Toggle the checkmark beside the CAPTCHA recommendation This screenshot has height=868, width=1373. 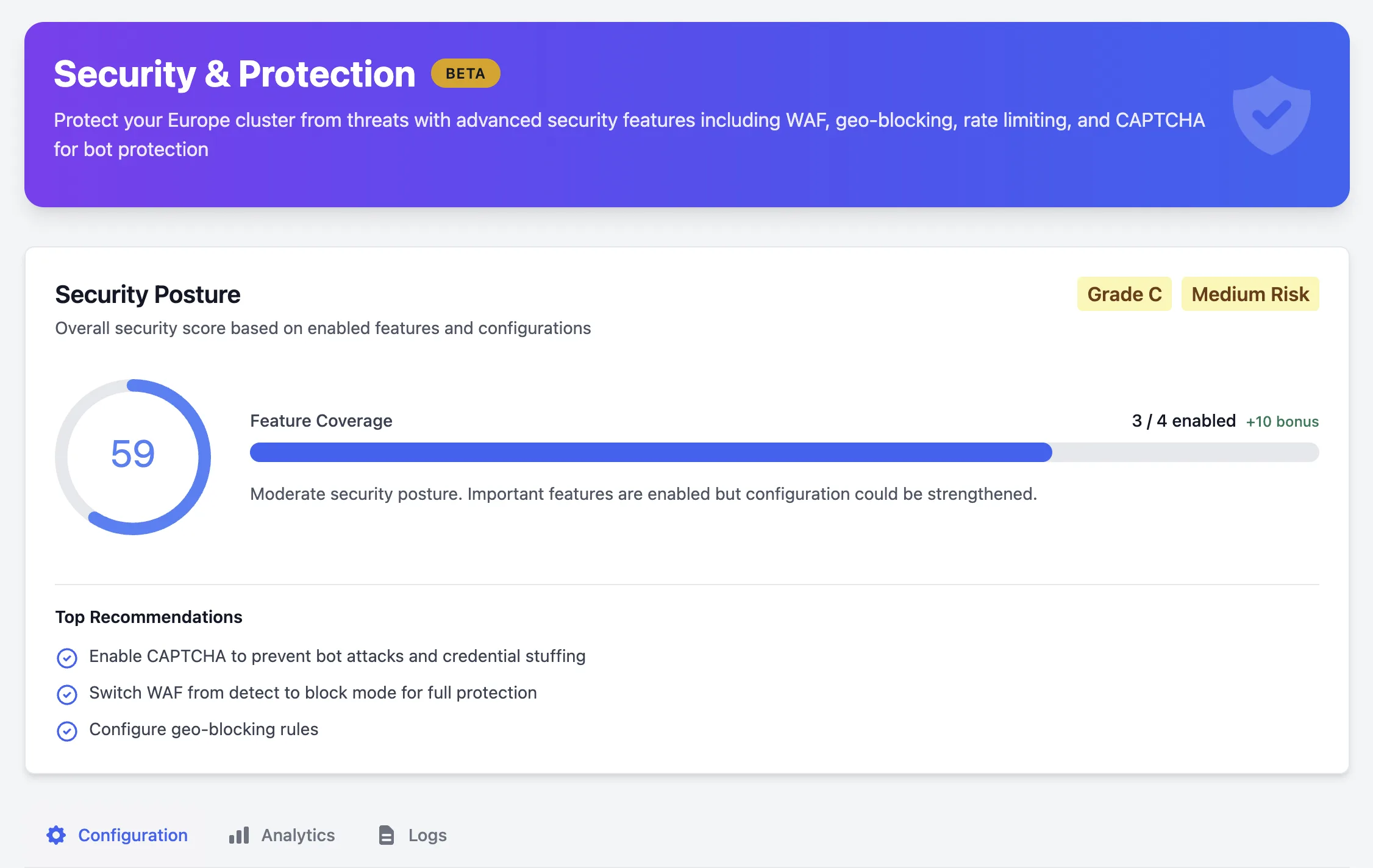coord(67,658)
